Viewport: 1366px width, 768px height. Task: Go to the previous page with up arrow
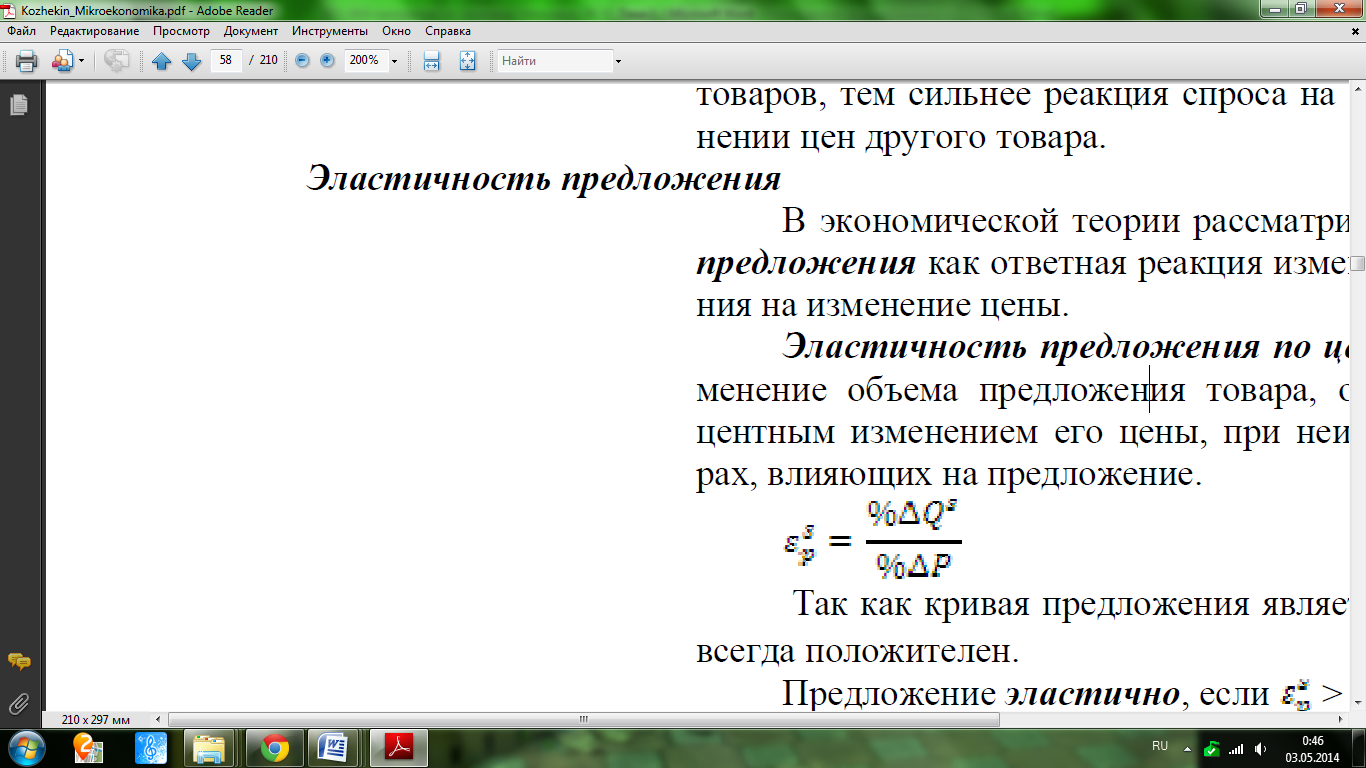tap(162, 61)
